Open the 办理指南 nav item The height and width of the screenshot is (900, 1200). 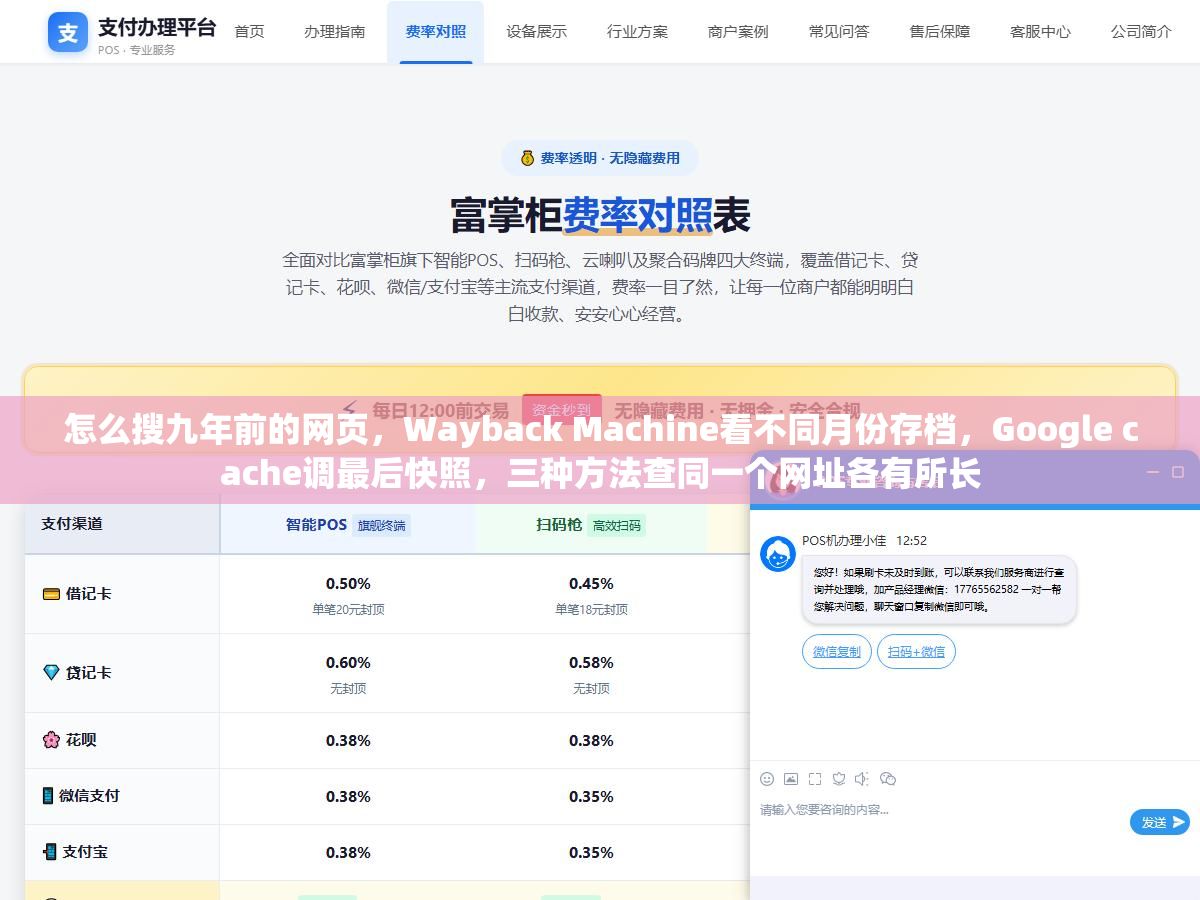point(335,32)
